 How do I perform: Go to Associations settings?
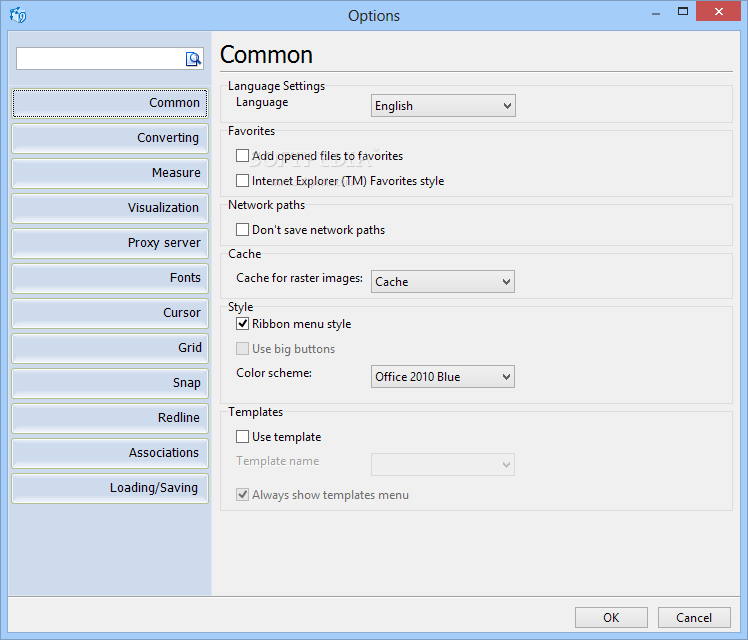(x=110, y=453)
